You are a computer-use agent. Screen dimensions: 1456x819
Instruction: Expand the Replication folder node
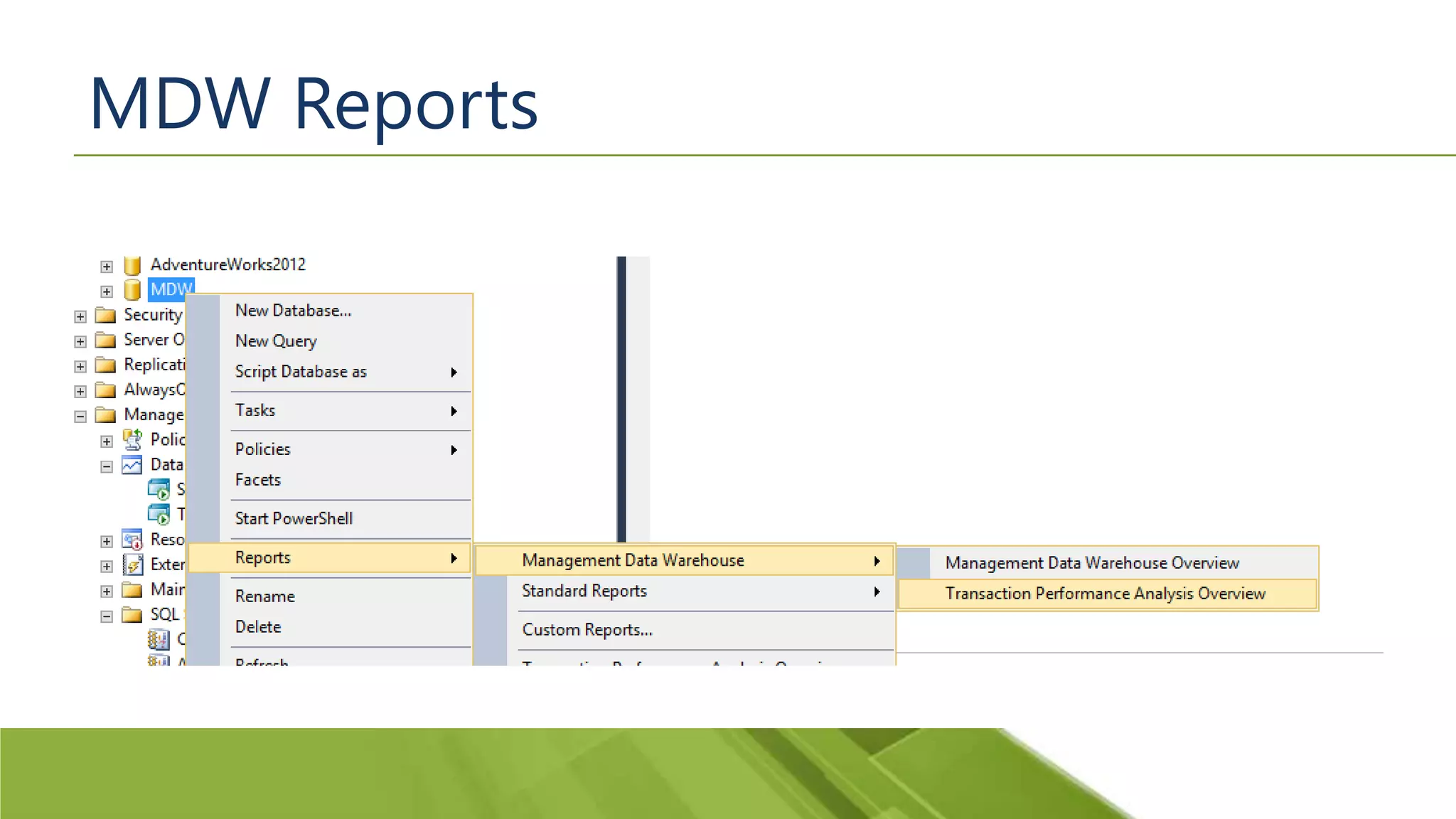tap(80, 367)
